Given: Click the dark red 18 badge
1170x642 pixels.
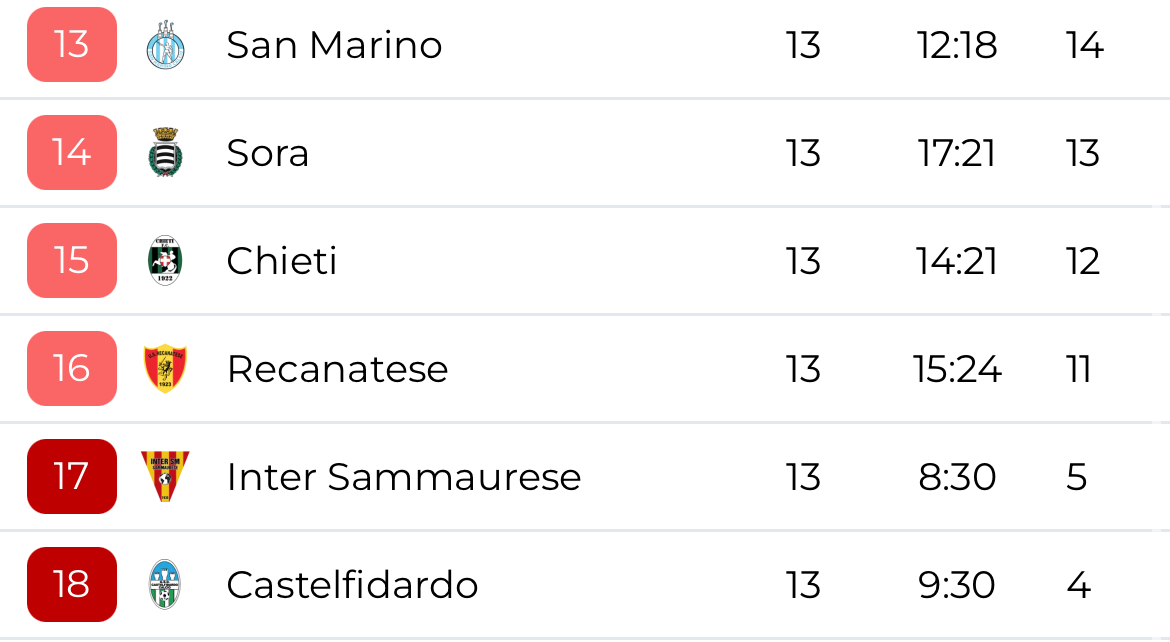Looking at the screenshot, I should pyautogui.click(x=72, y=585).
